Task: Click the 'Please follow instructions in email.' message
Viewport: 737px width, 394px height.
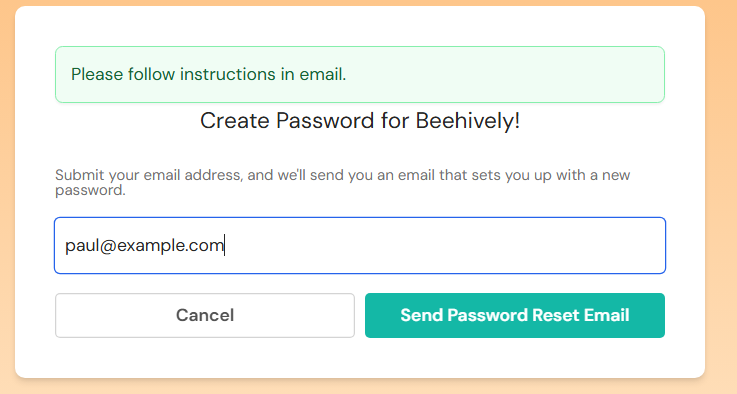Action: coord(208,74)
